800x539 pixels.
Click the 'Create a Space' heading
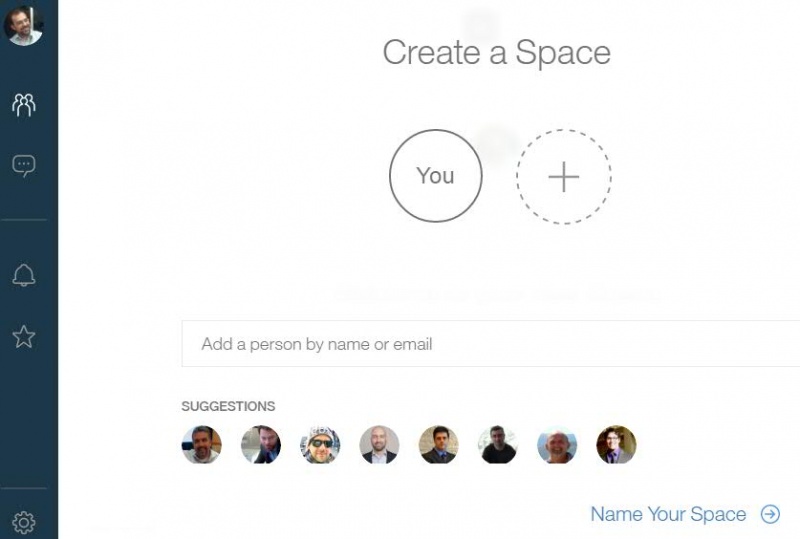[497, 53]
